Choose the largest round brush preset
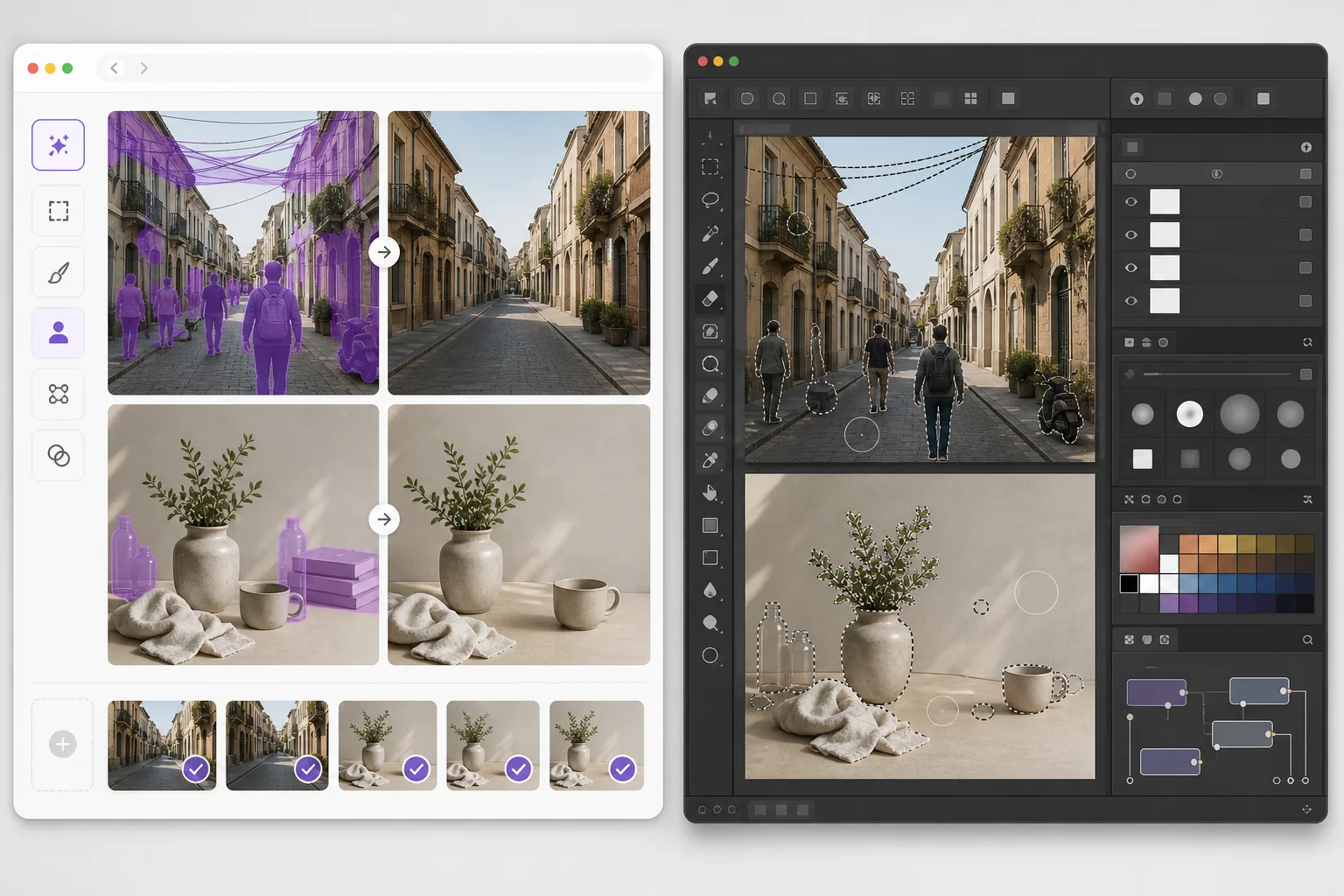1344x896 pixels. coord(1240,414)
